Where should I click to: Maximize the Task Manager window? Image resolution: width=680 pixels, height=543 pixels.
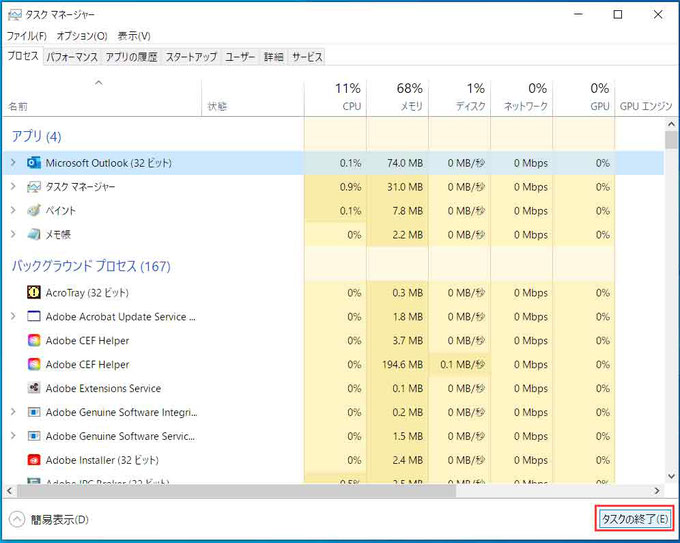coord(618,14)
